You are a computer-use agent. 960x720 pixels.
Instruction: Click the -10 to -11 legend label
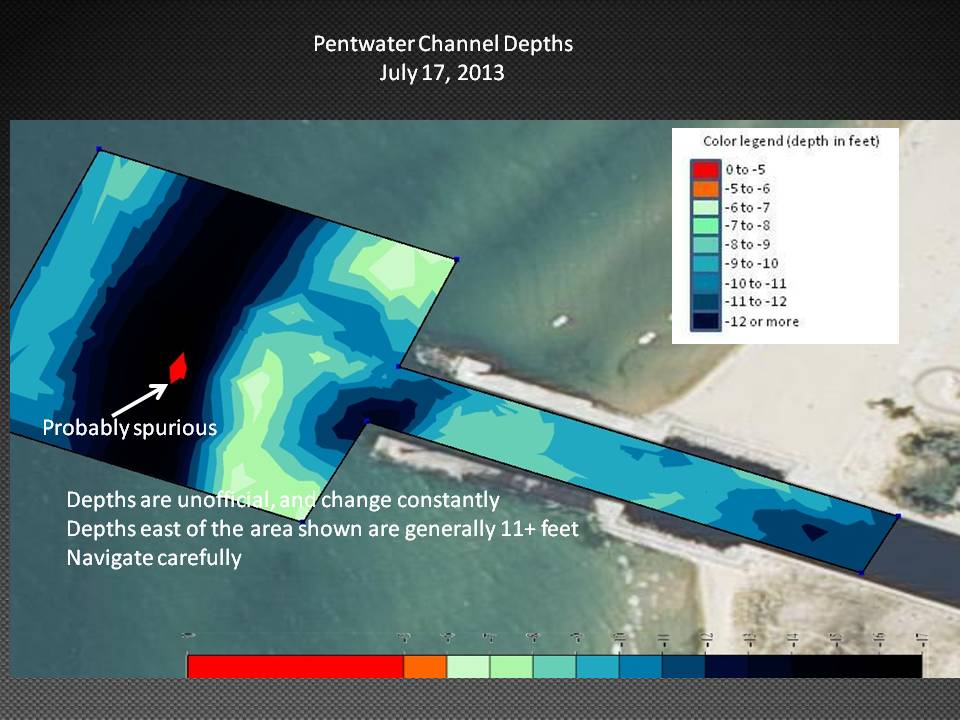pos(754,283)
